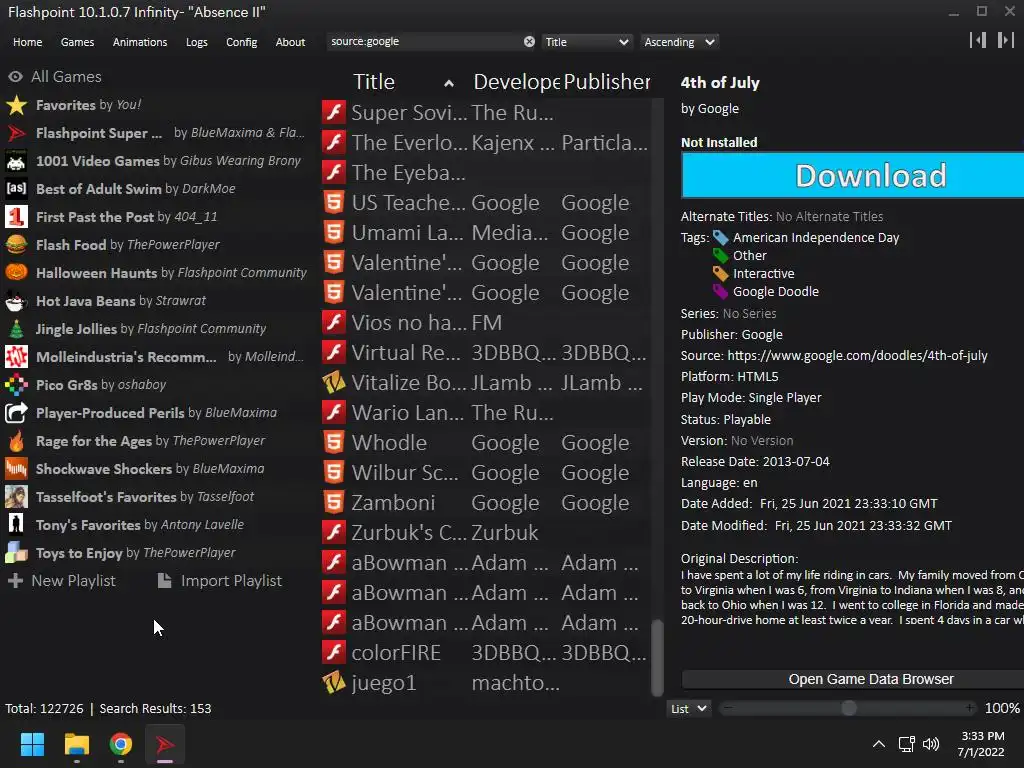Switch to the Animations tab
Image resolution: width=1024 pixels, height=768 pixels.
(x=140, y=42)
